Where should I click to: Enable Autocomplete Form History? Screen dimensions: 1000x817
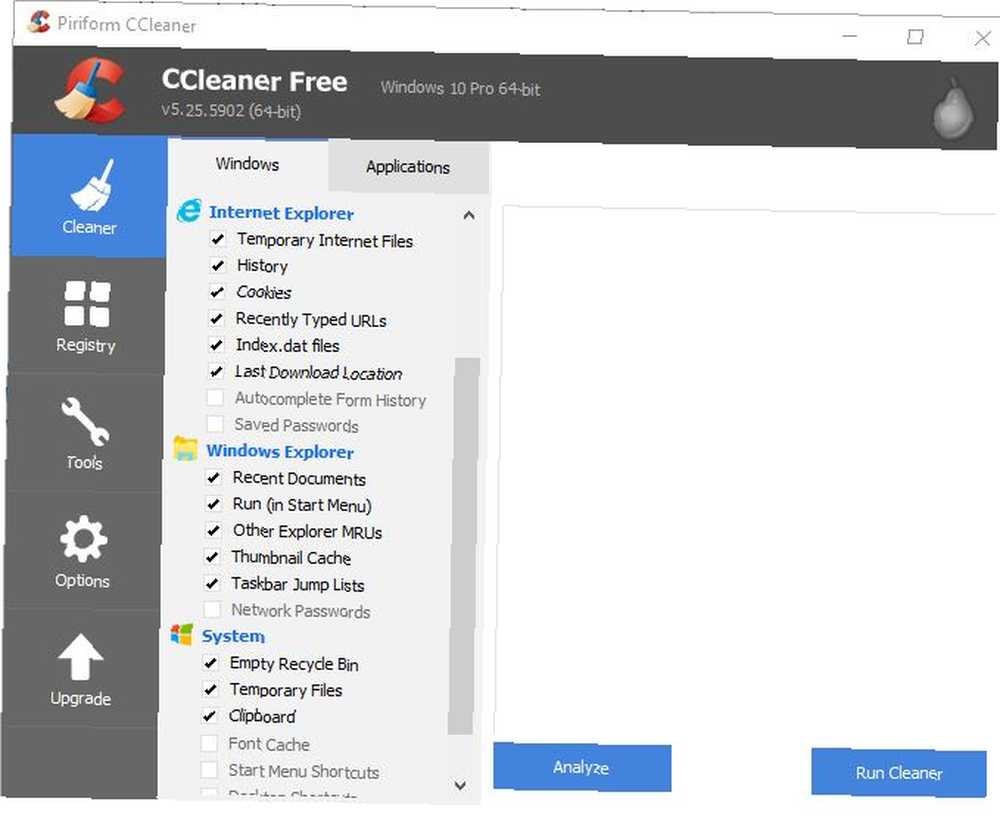(216, 398)
